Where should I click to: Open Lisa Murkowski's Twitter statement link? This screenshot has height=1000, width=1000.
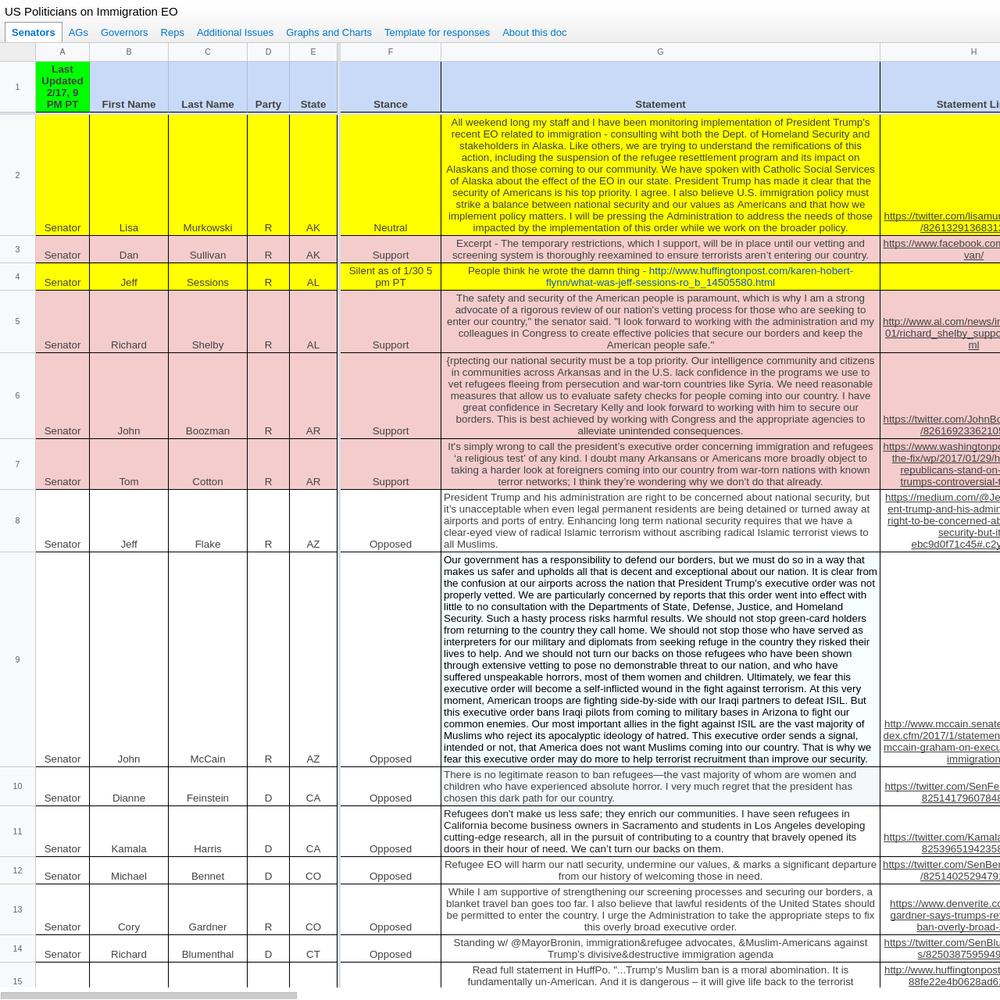pos(941,222)
